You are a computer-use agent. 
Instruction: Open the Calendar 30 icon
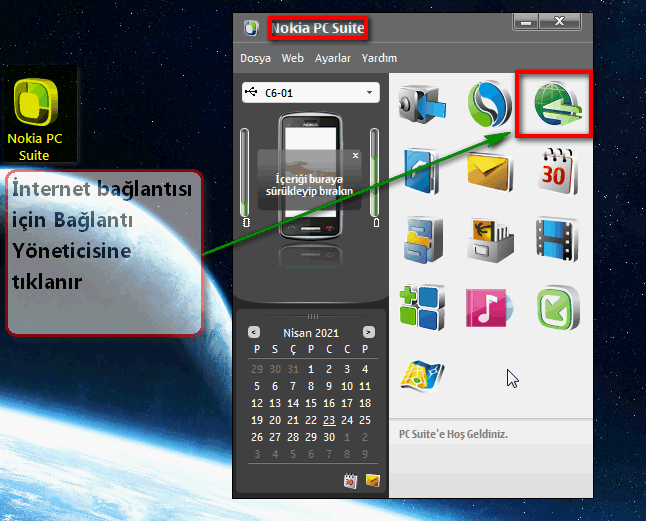[557, 171]
